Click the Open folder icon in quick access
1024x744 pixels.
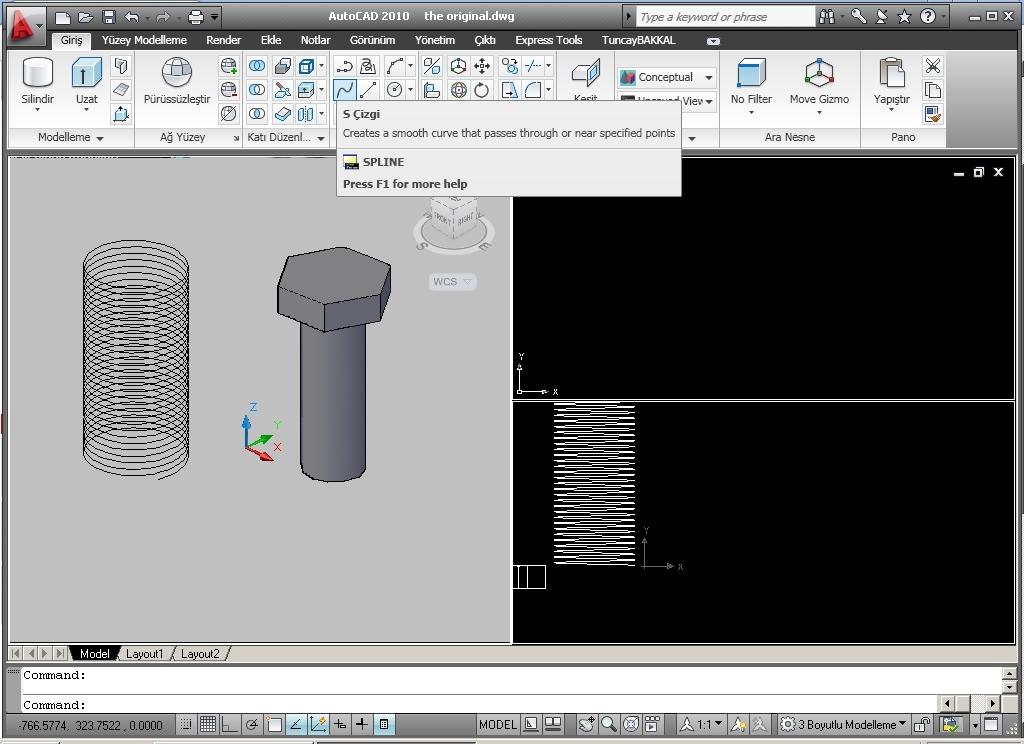click(86, 17)
